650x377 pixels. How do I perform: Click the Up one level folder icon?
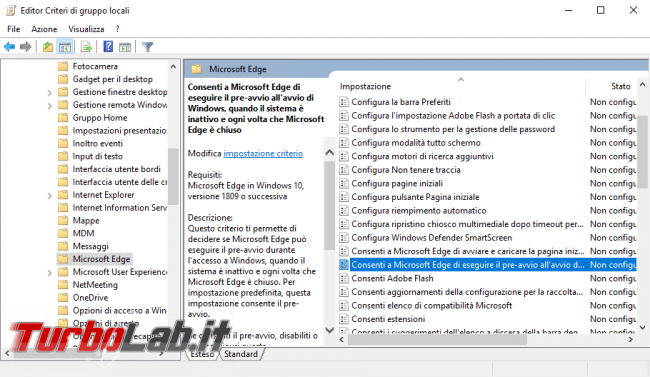(48, 47)
